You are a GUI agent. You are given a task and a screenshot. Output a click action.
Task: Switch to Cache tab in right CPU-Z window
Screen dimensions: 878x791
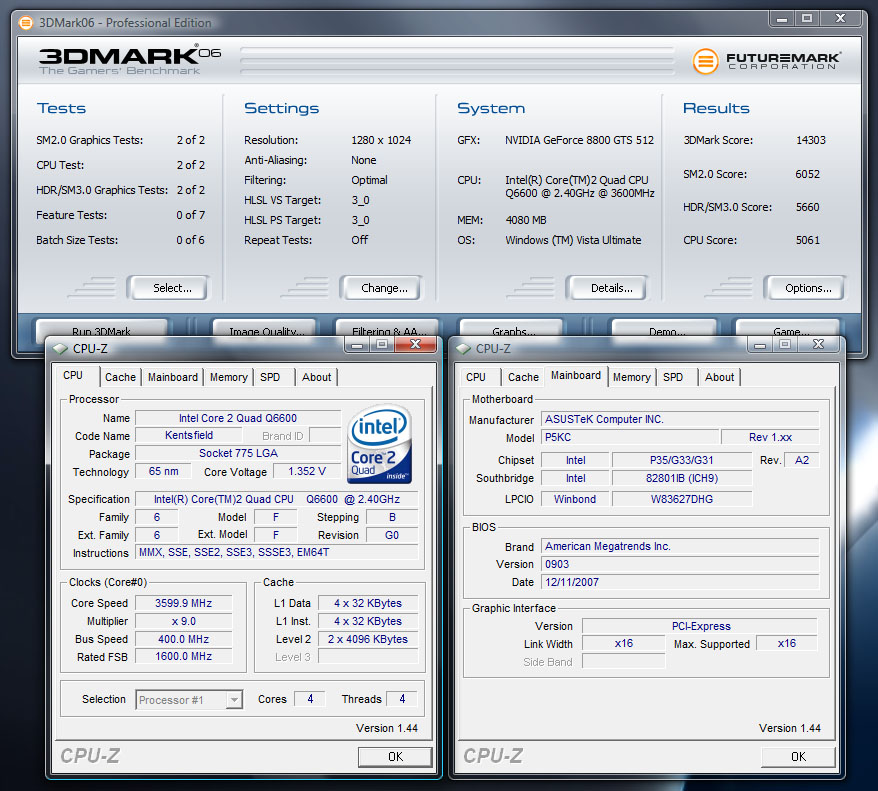524,377
